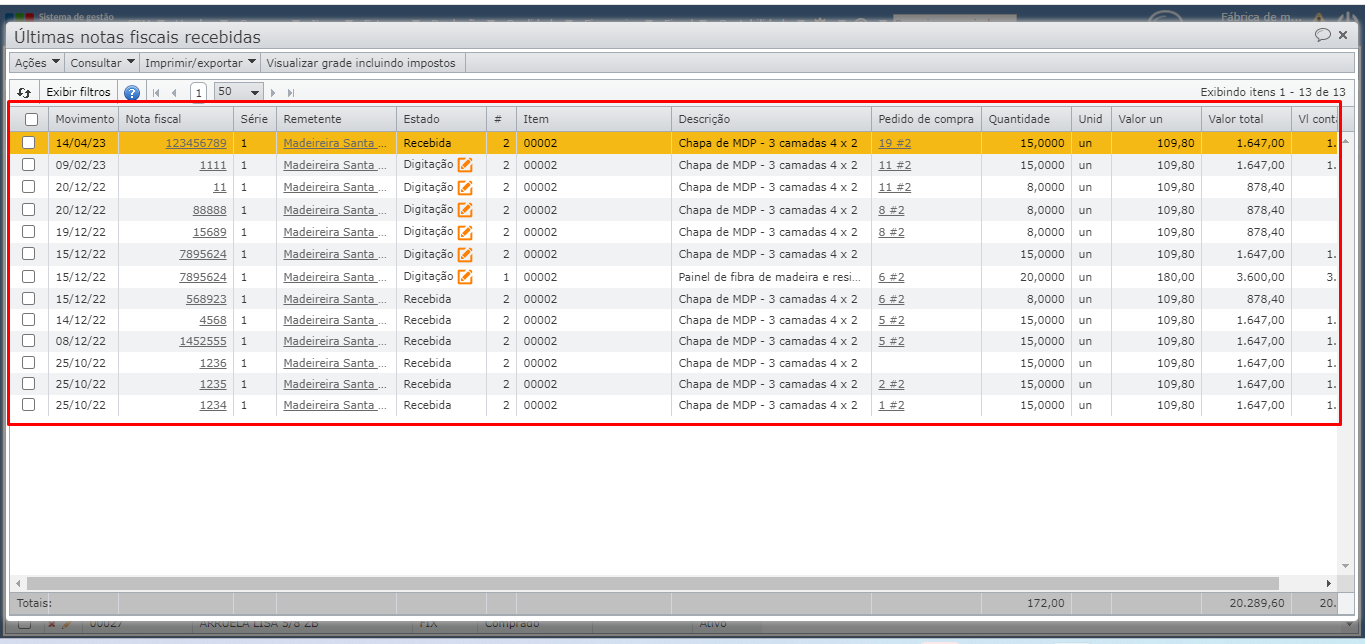The height and width of the screenshot is (644, 1365).
Task: Go to the first page arrow icon
Action: pos(156,92)
